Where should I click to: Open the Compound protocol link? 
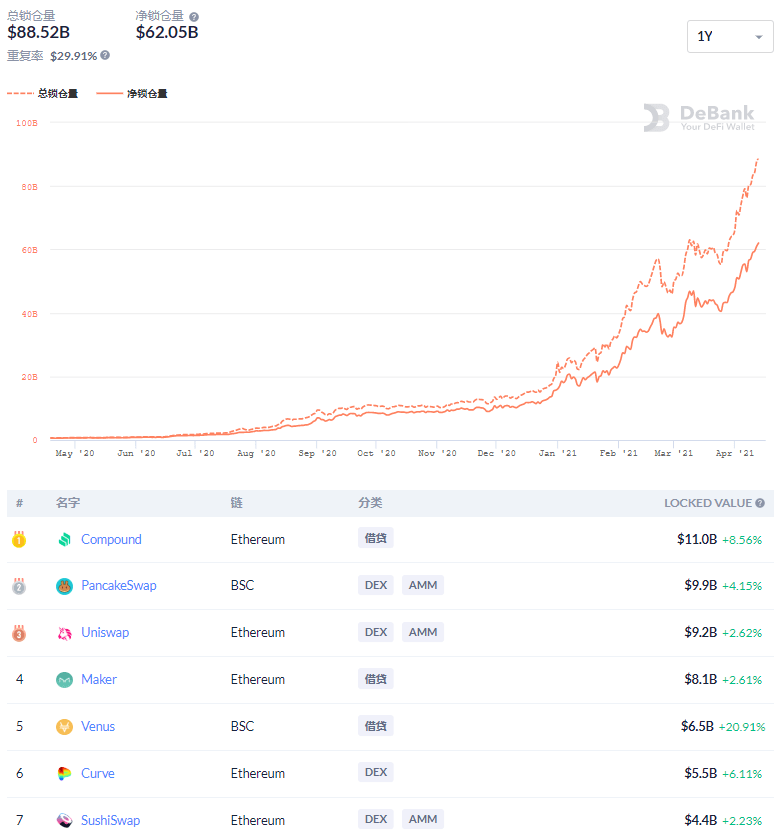(111, 539)
